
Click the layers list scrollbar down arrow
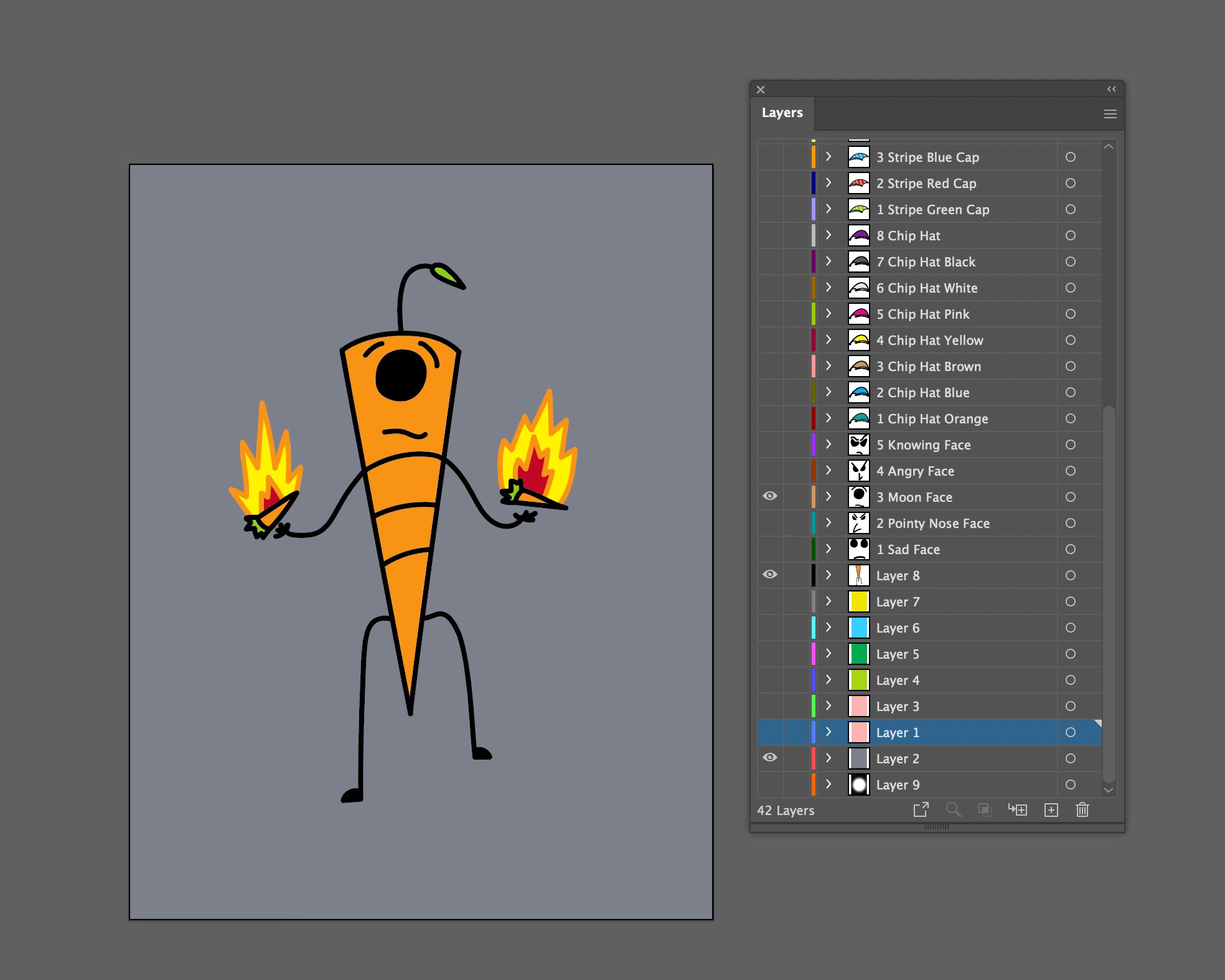point(1108,789)
